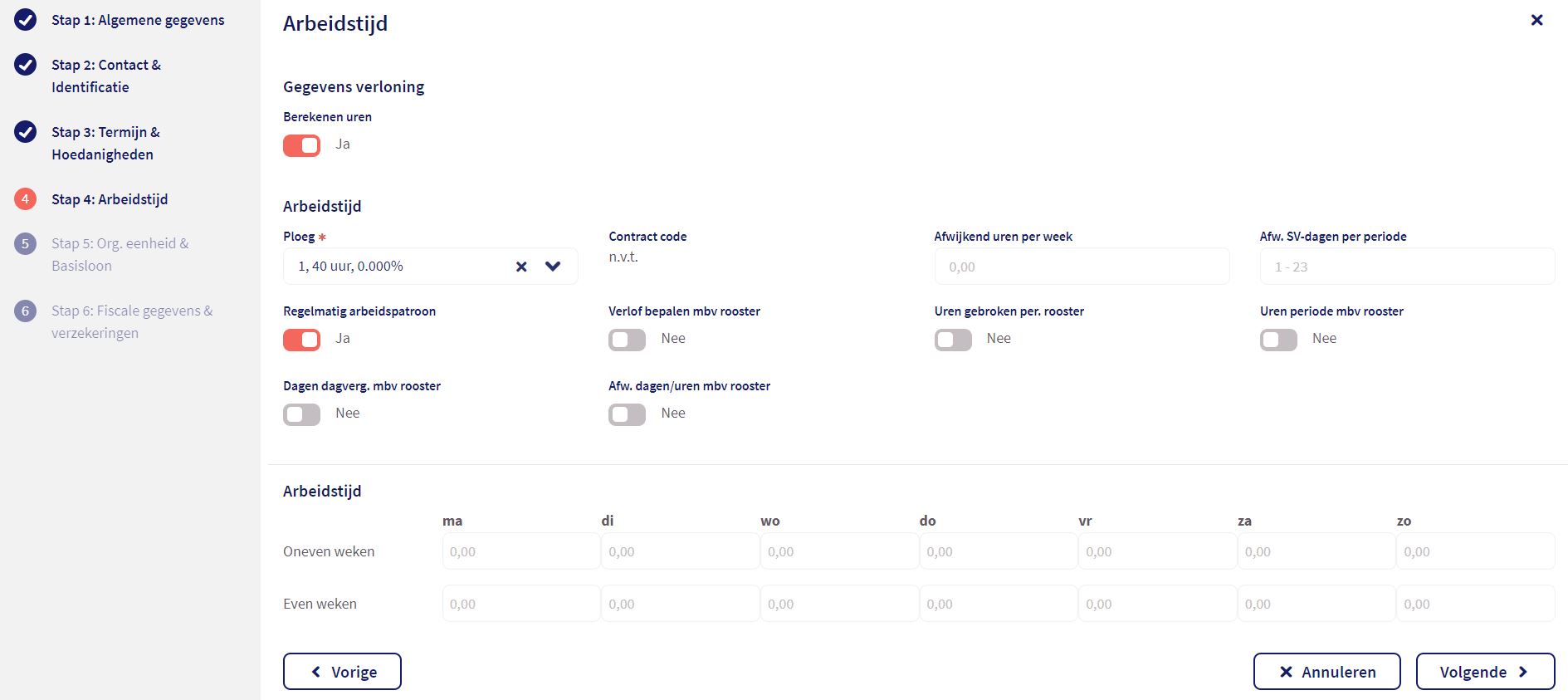This screenshot has height=700, width=1568.
Task: Expand the Ploeg dropdown arrow
Action: [553, 267]
